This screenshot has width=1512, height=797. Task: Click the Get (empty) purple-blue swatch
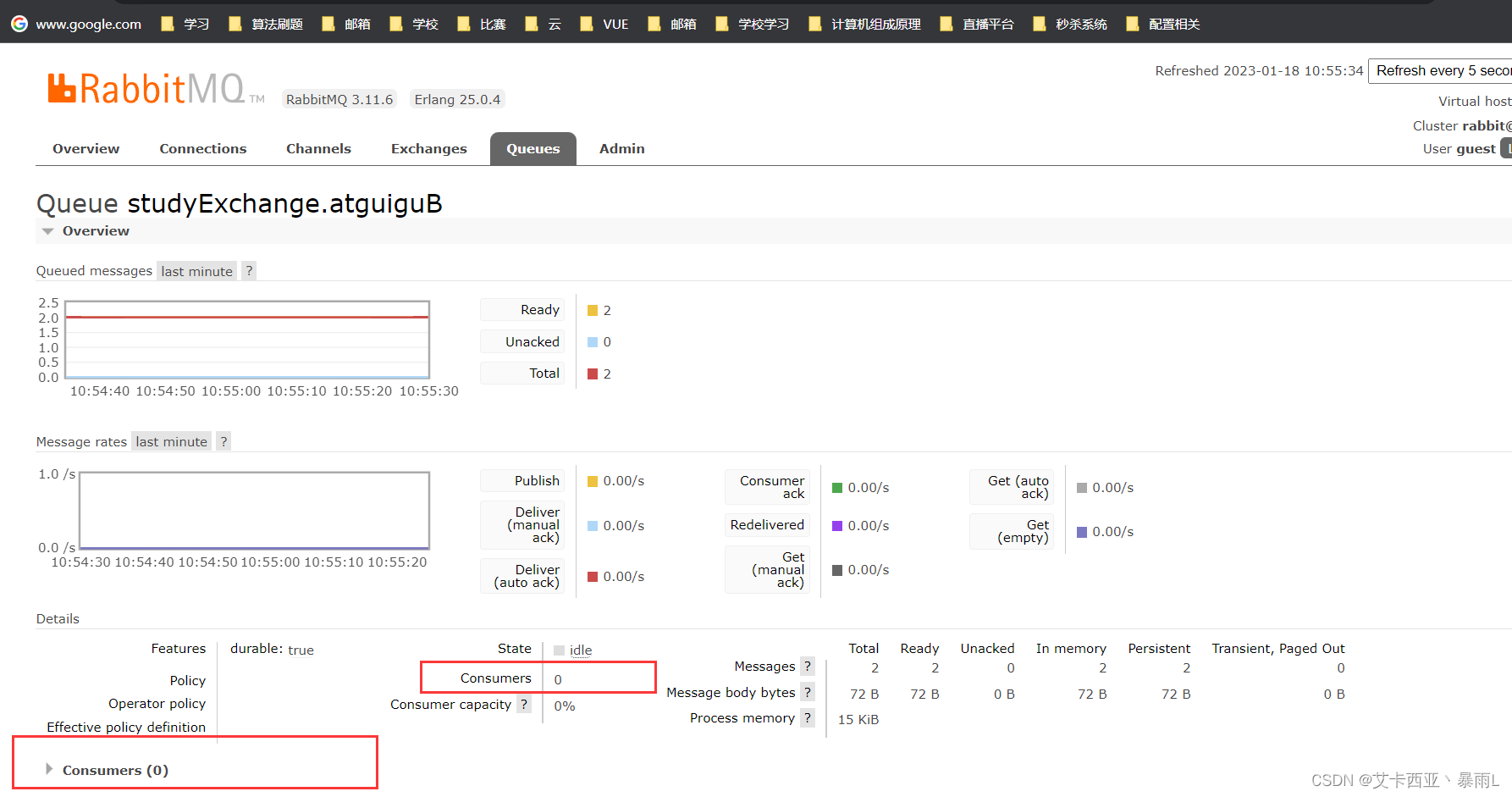(1082, 532)
